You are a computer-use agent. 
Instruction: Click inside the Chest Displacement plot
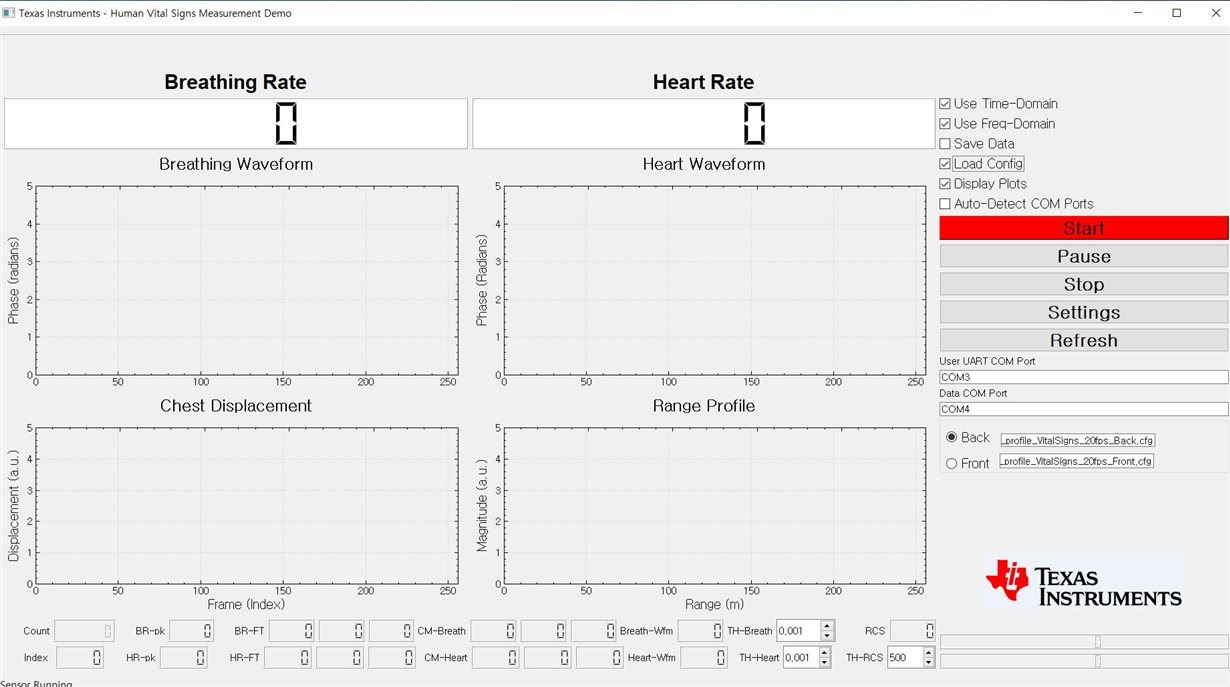click(247, 505)
